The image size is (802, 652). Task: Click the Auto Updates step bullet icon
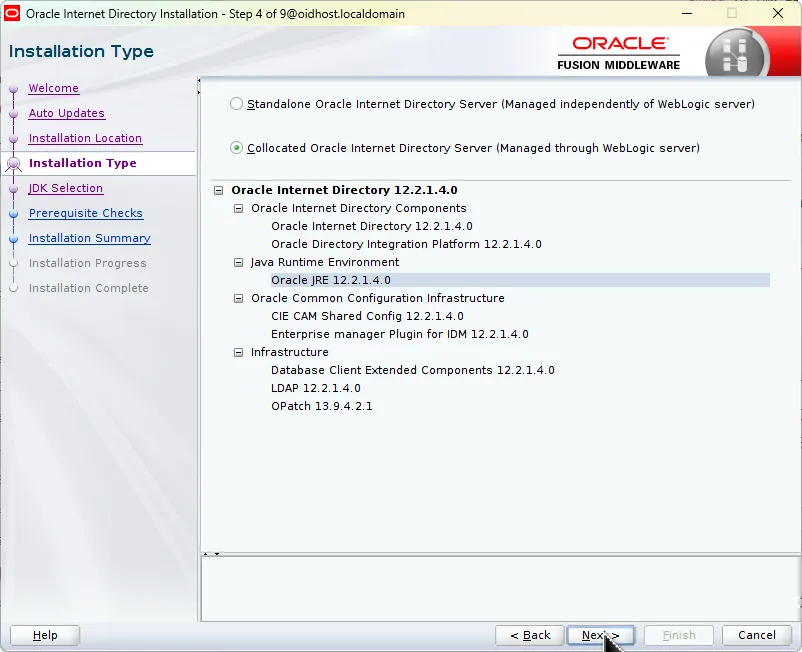pyautogui.click(x=14, y=114)
